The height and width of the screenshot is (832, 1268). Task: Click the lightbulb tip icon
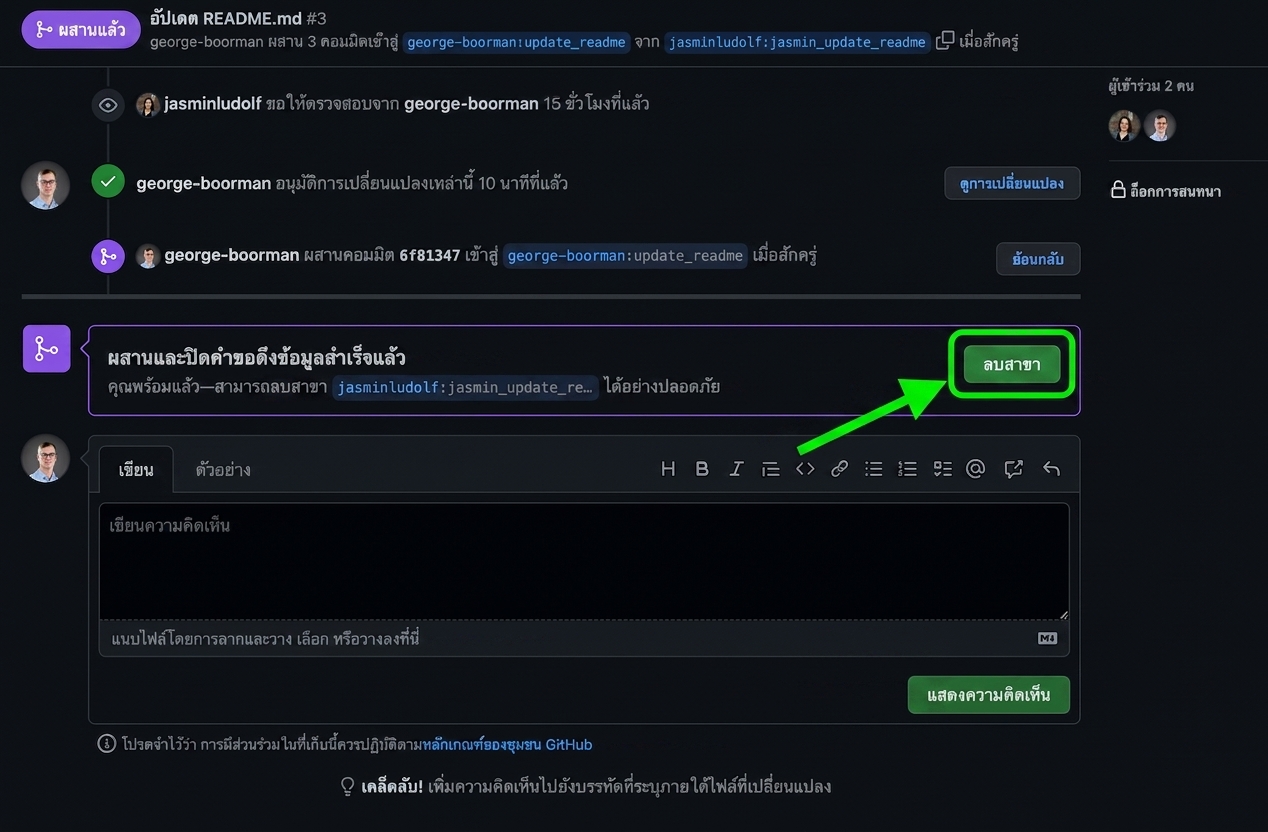coord(348,786)
